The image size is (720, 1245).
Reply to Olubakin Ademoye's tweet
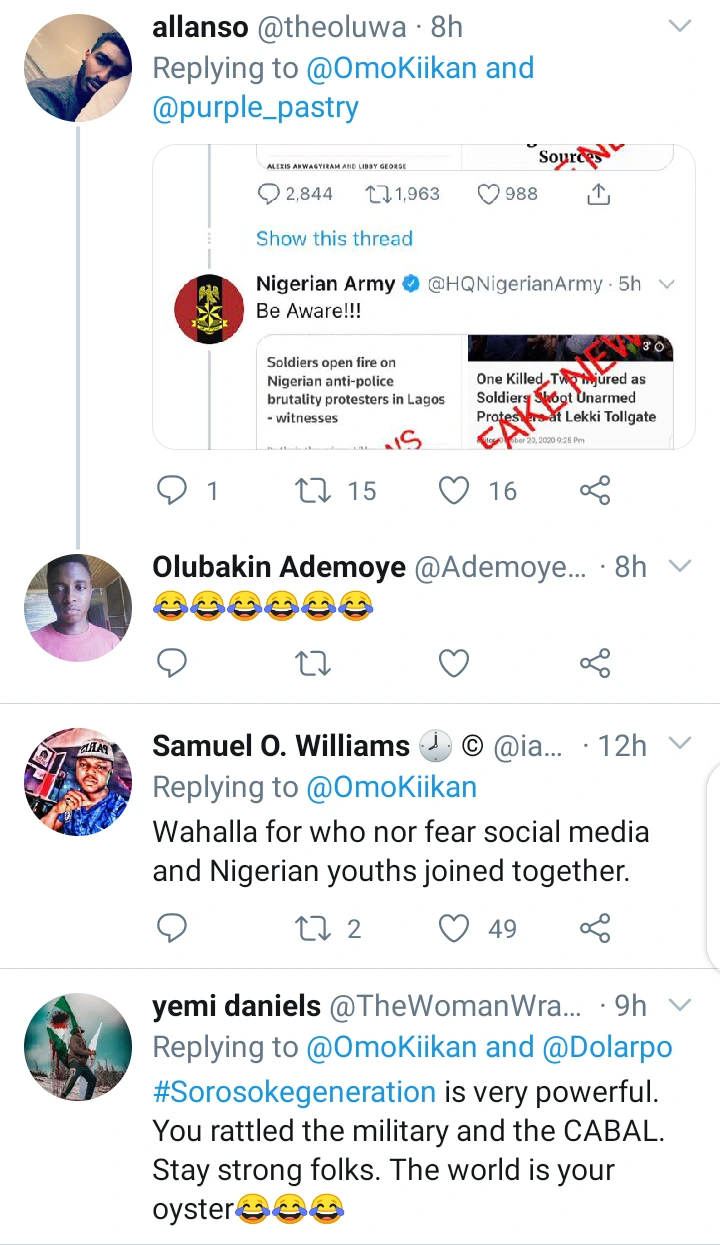tap(173, 663)
